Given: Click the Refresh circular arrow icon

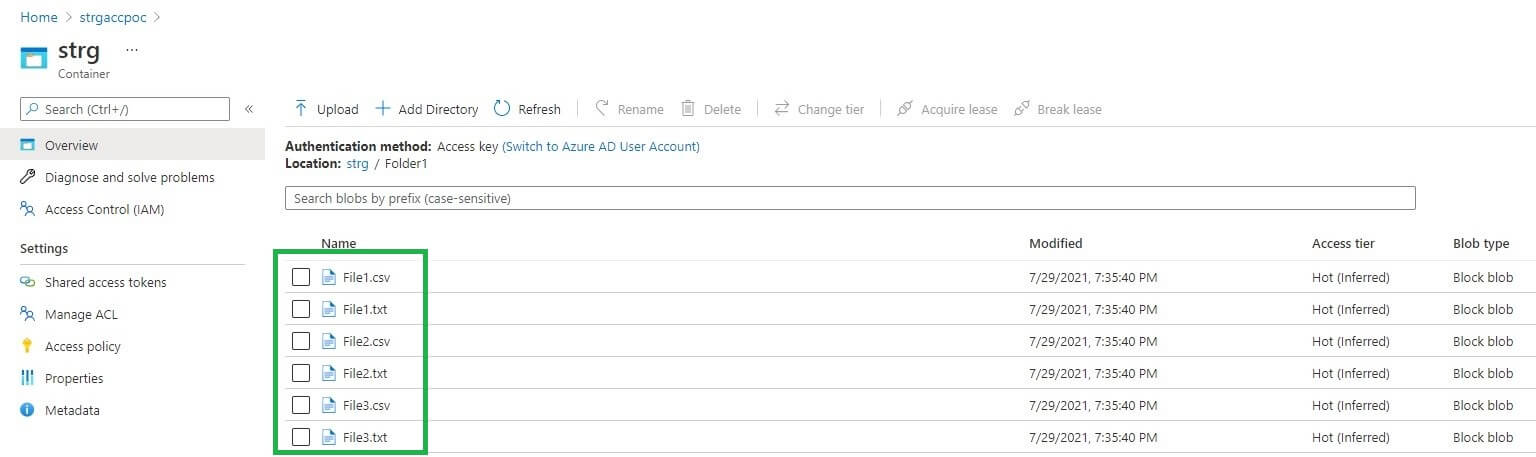Looking at the screenshot, I should (502, 109).
